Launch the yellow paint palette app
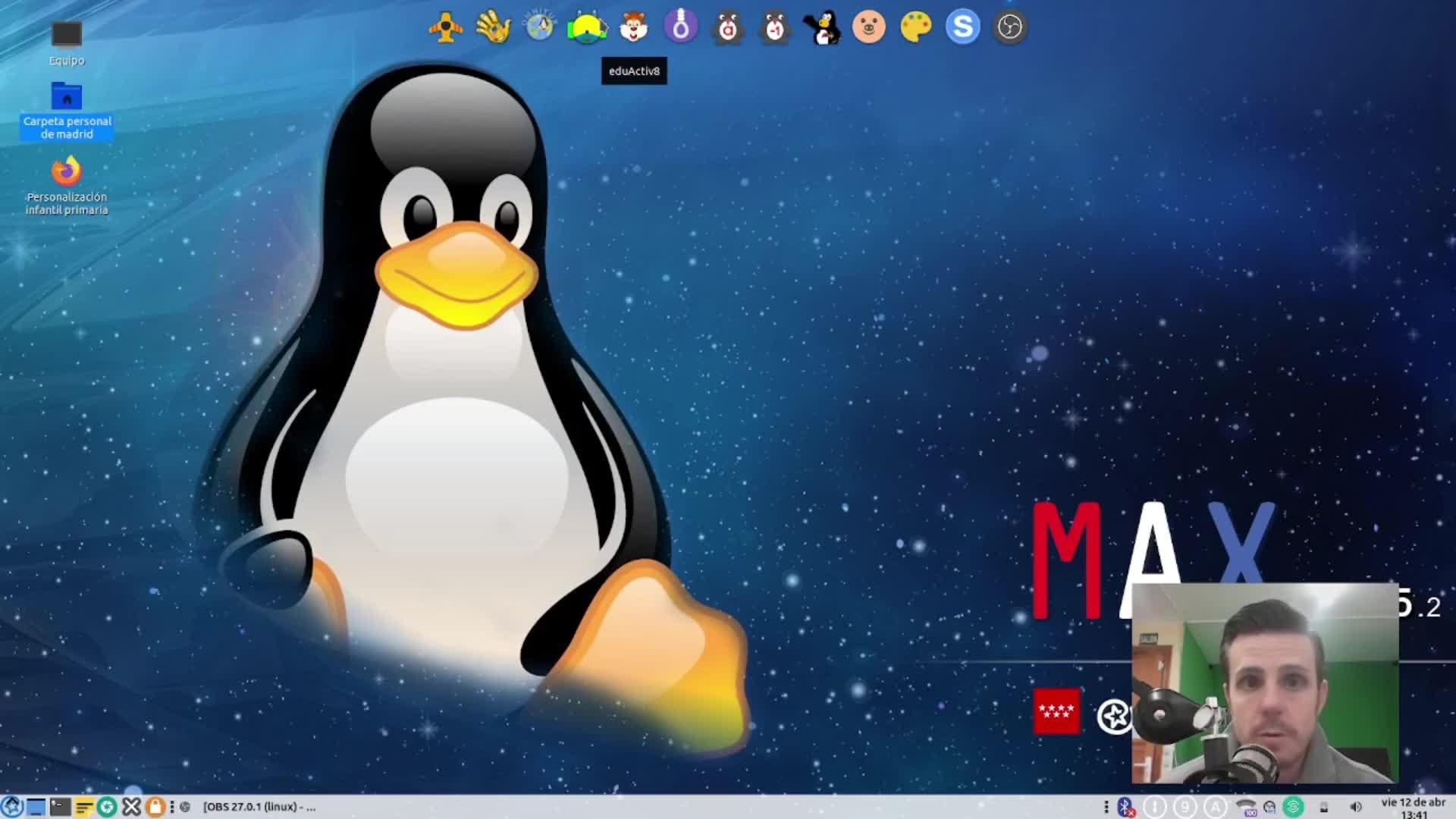The image size is (1456, 819). (x=916, y=28)
